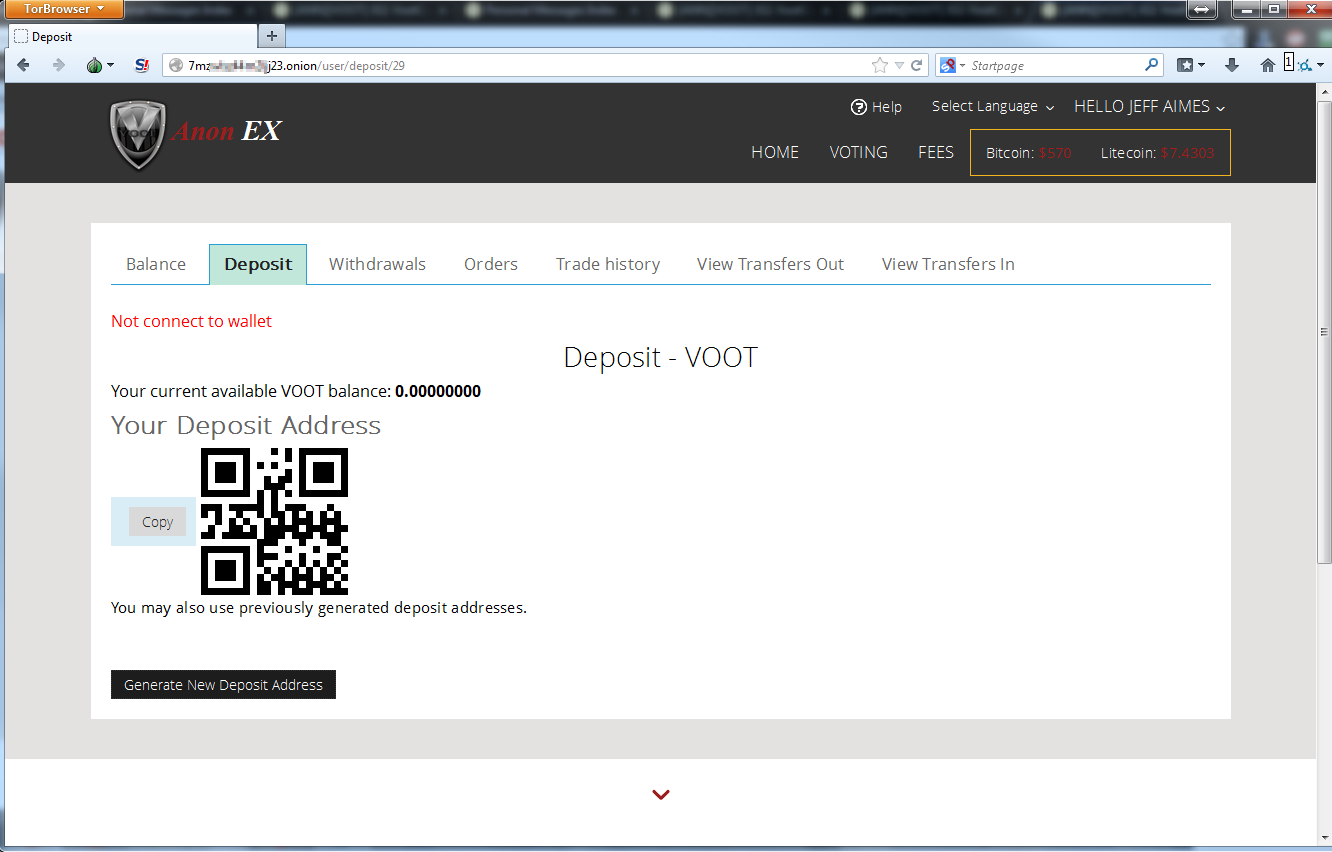Open the search engine selector dropdown
The image size is (1332, 852).
click(962, 65)
